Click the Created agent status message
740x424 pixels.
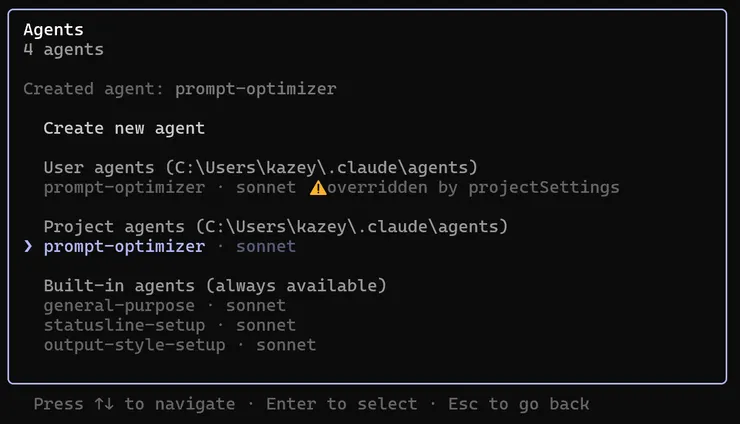pyautogui.click(x=180, y=88)
